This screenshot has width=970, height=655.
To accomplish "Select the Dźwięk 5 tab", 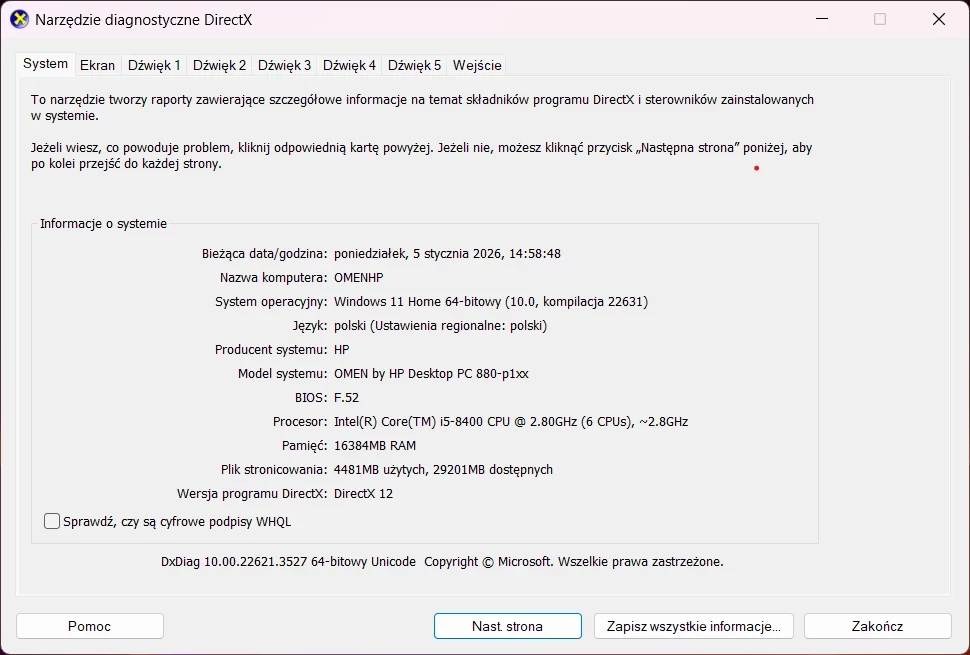I will 414,65.
